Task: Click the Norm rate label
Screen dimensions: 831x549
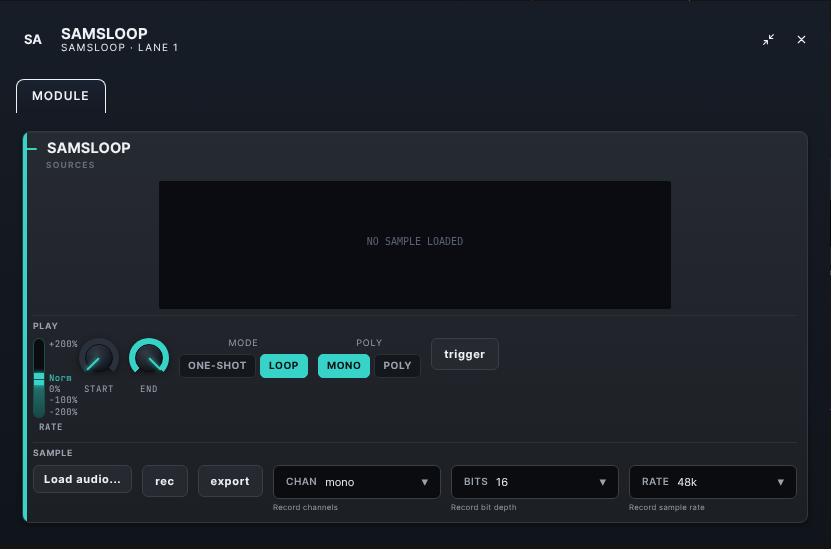Action: click(60, 378)
